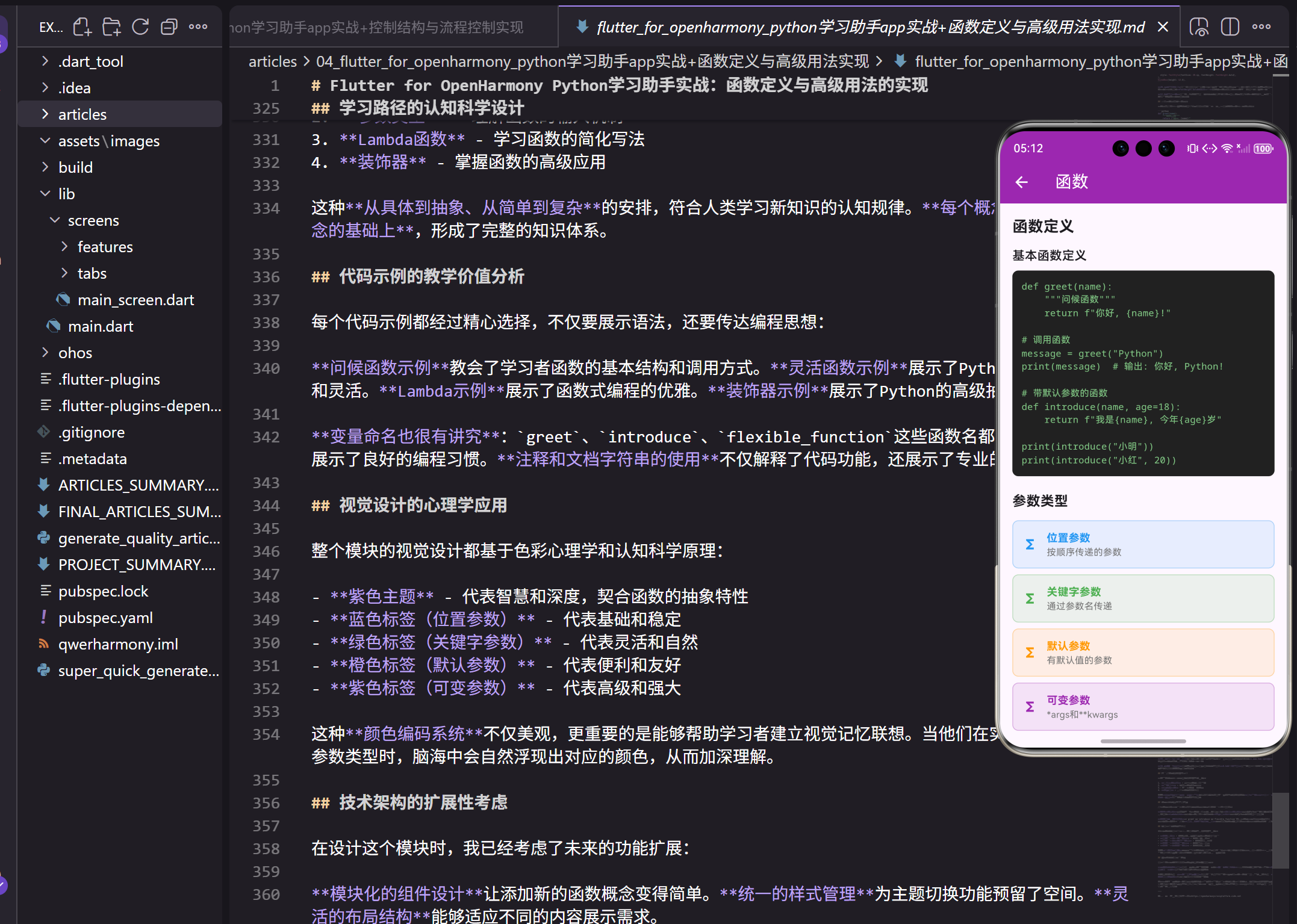Screen dimensions: 1297x924
Task: Open the editor more actions ellipsis menu
Action: (1261, 26)
